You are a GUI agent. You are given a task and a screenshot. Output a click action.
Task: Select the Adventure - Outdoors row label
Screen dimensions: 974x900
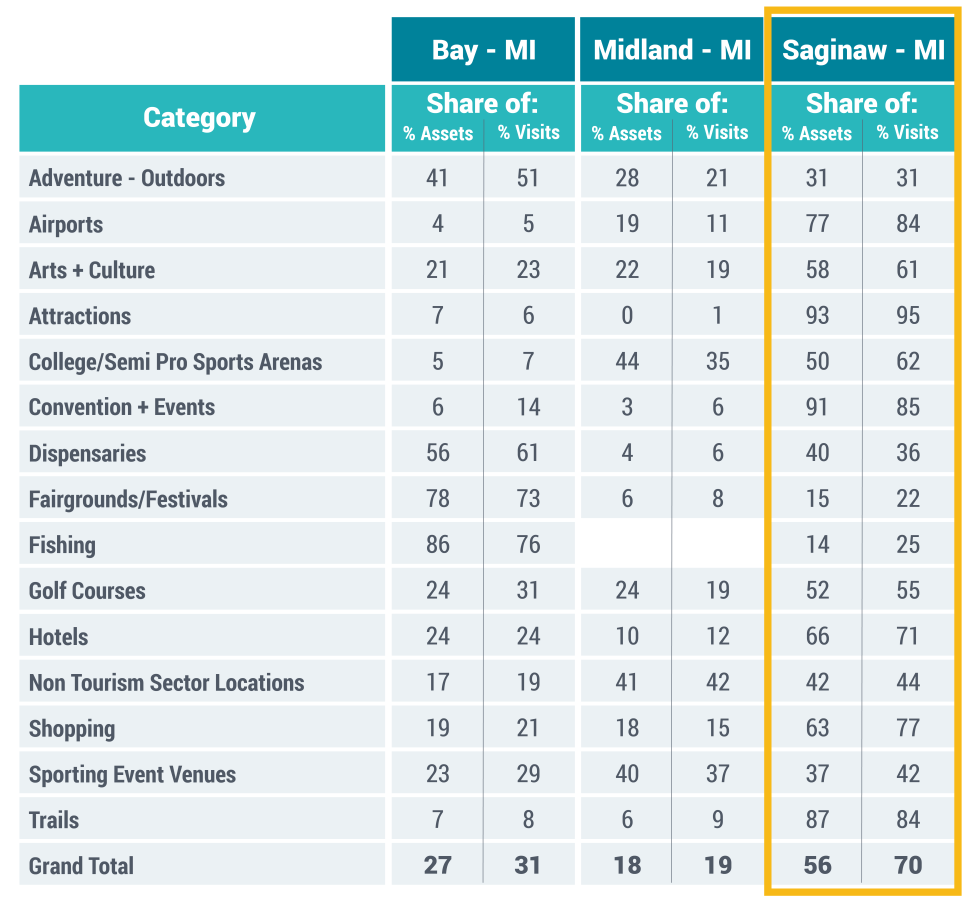[127, 178]
